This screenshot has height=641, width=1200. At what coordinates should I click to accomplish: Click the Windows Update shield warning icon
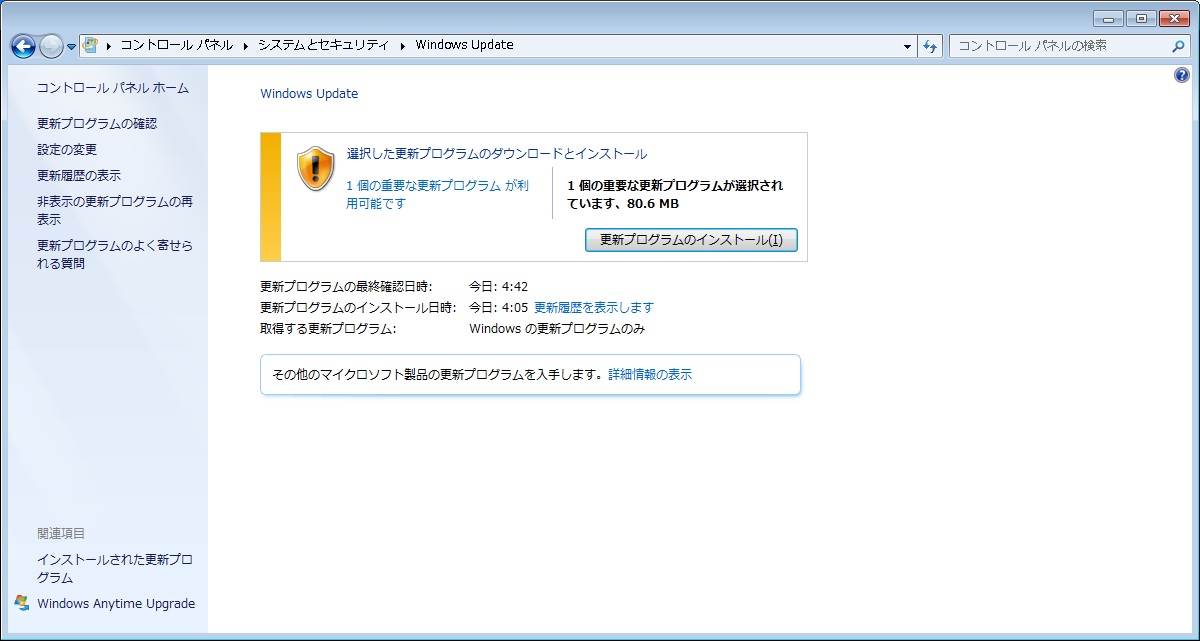pos(317,169)
